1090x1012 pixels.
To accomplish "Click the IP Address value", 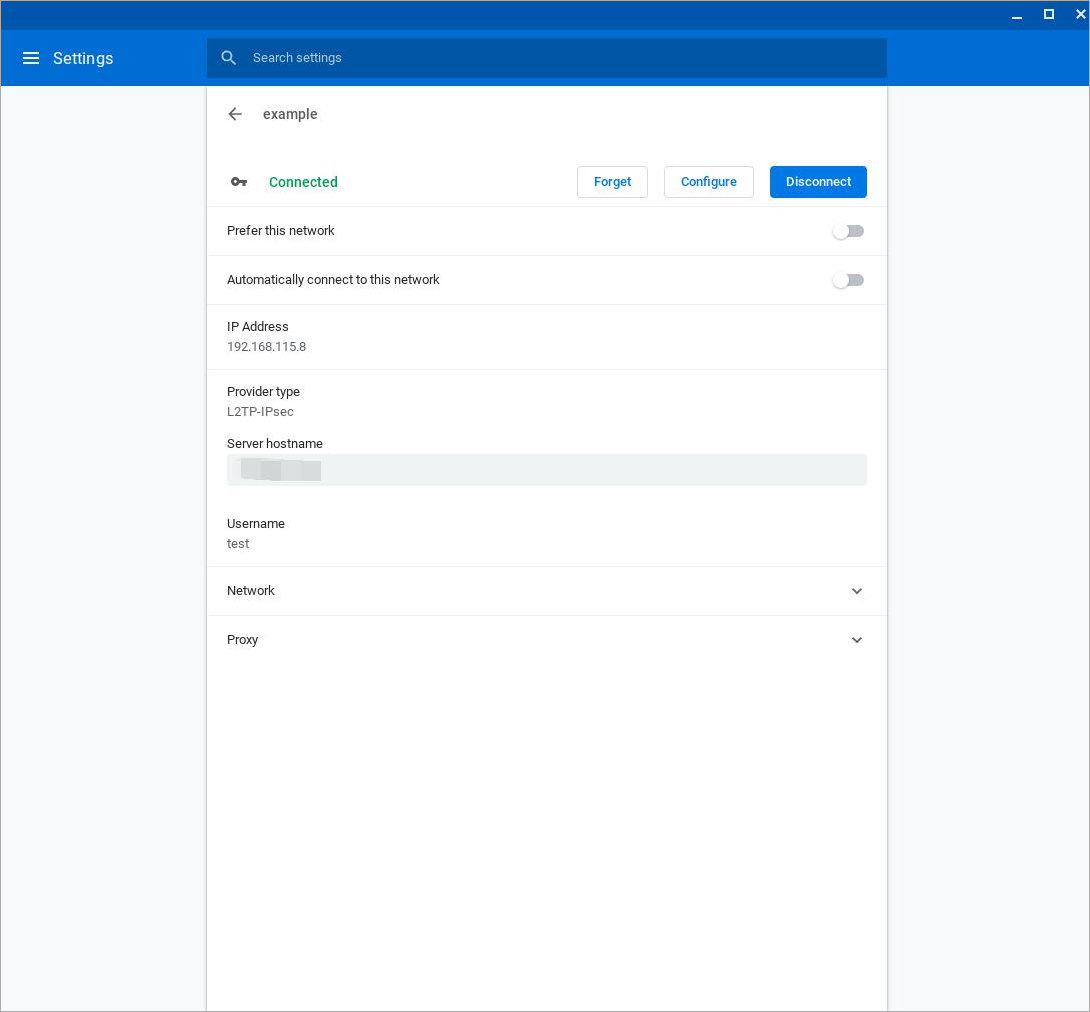I will click(x=266, y=347).
